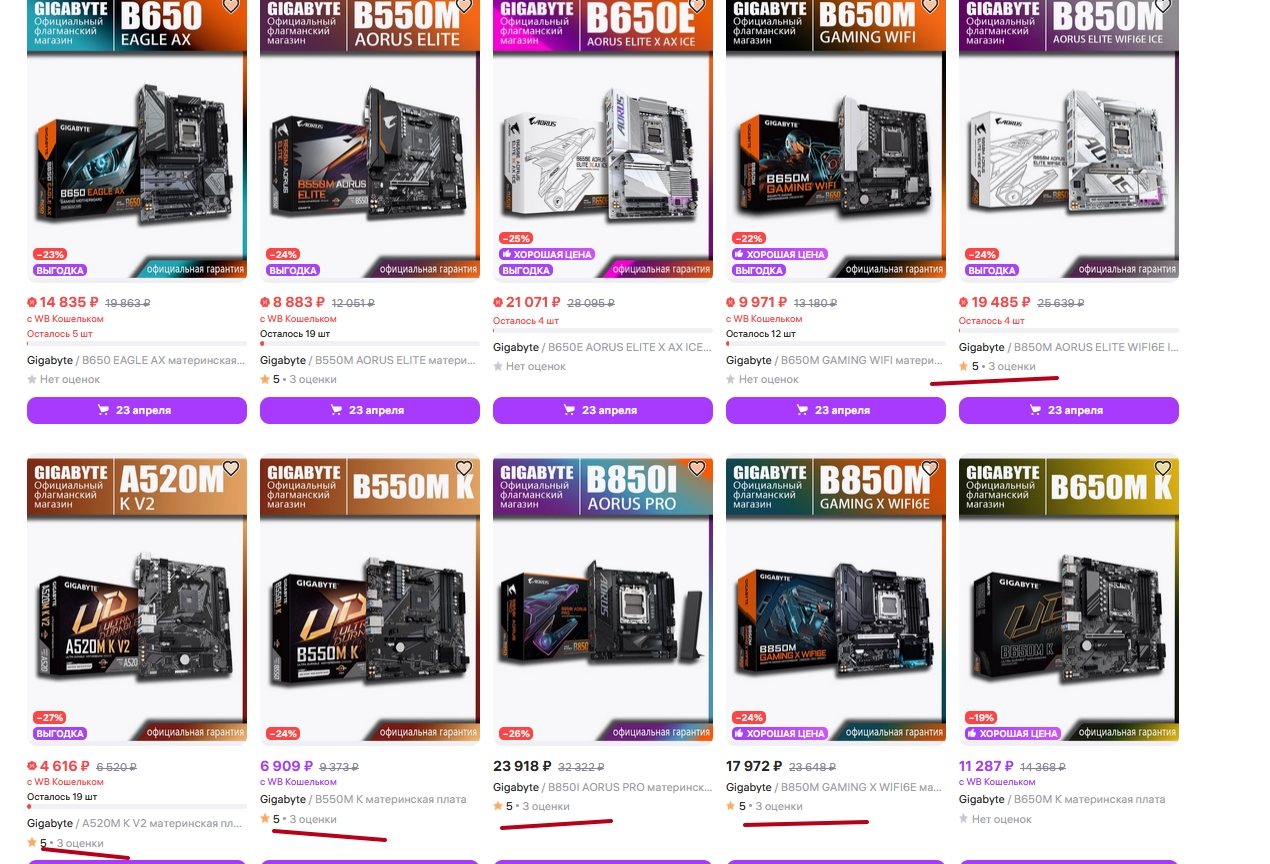Add B550M AORUS ELITE to cart
Image resolution: width=1270 pixels, height=864 pixels.
click(x=370, y=410)
